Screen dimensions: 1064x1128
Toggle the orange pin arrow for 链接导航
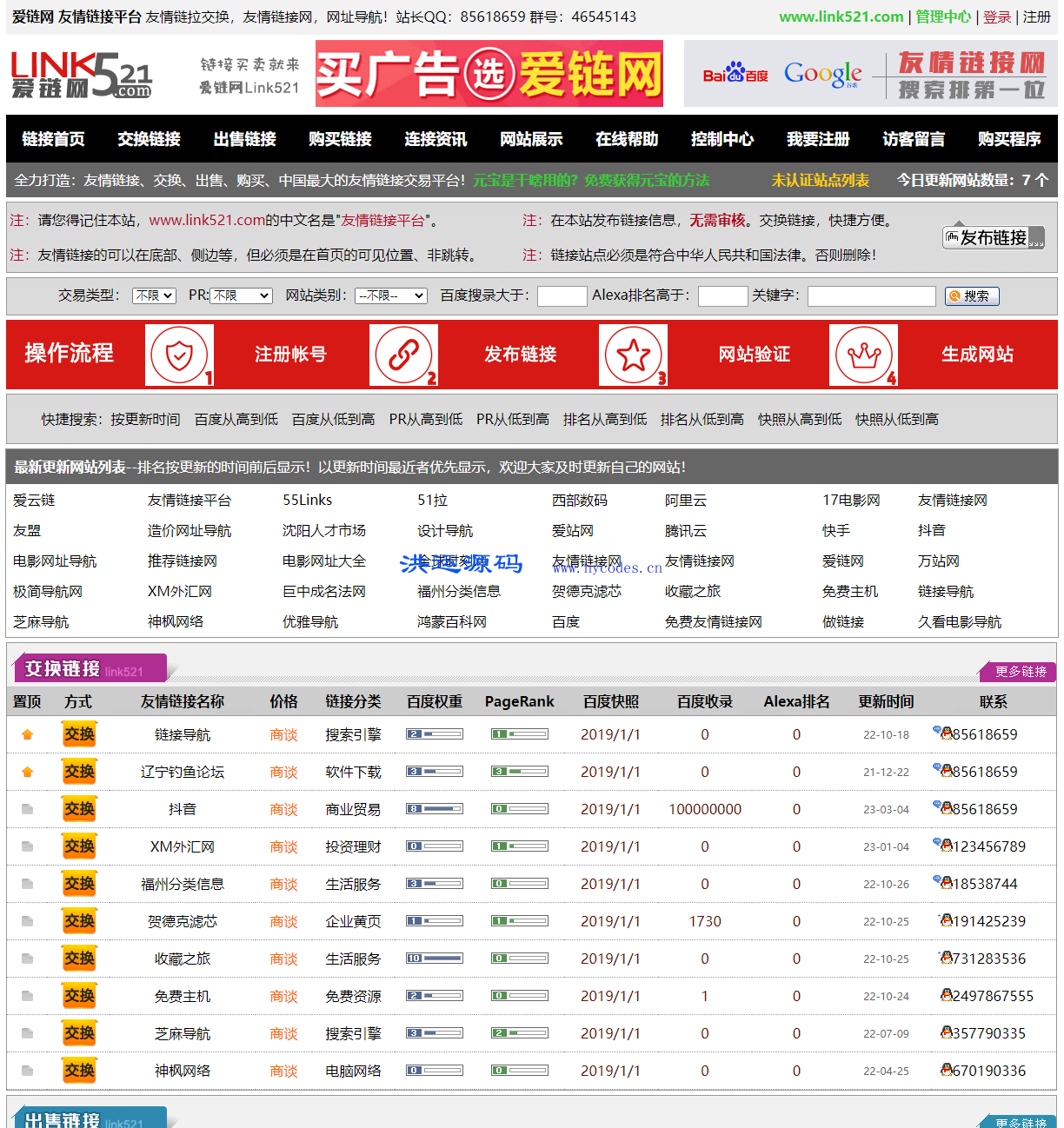(x=27, y=733)
